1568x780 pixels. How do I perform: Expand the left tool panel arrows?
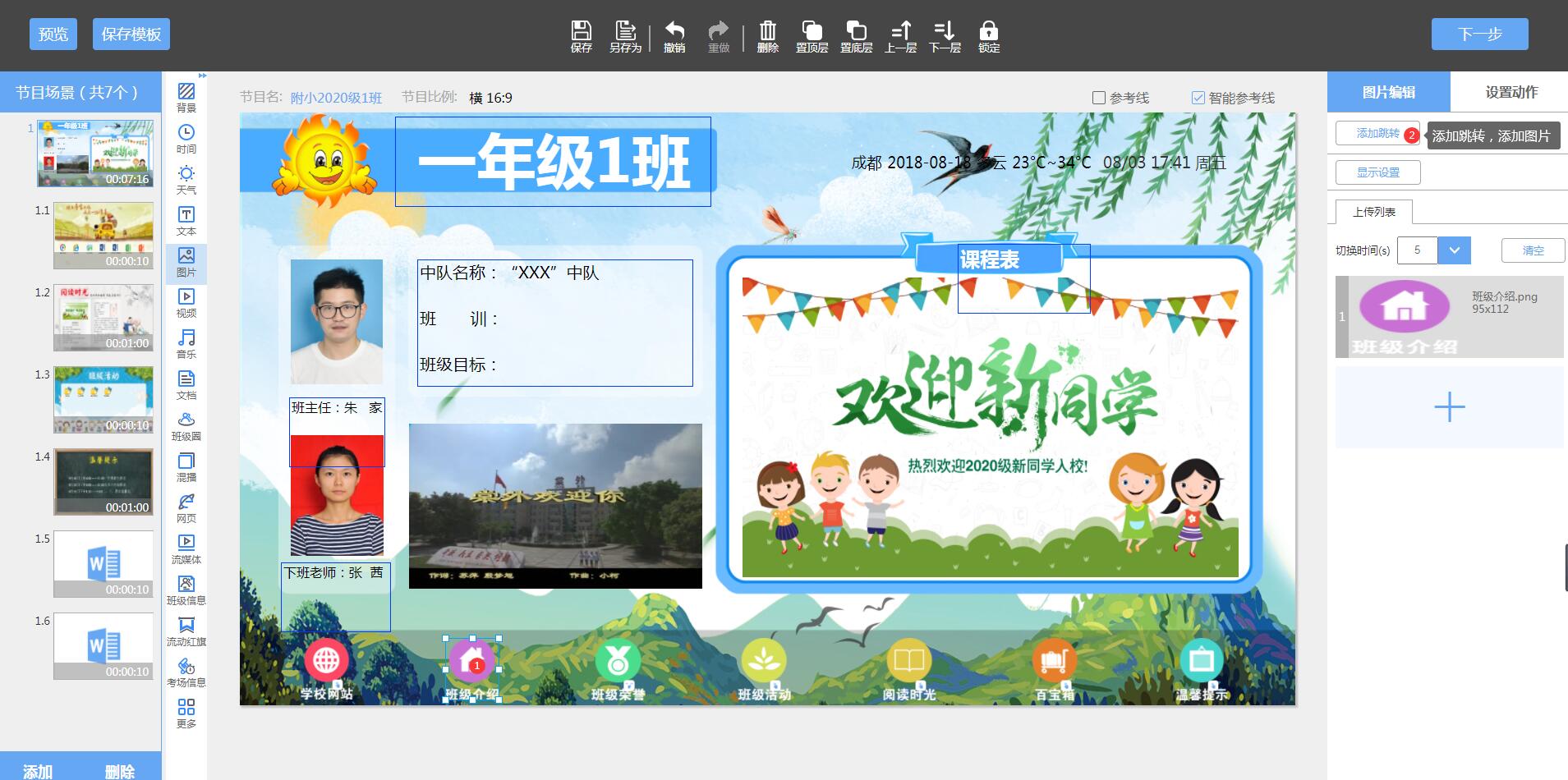[202, 76]
